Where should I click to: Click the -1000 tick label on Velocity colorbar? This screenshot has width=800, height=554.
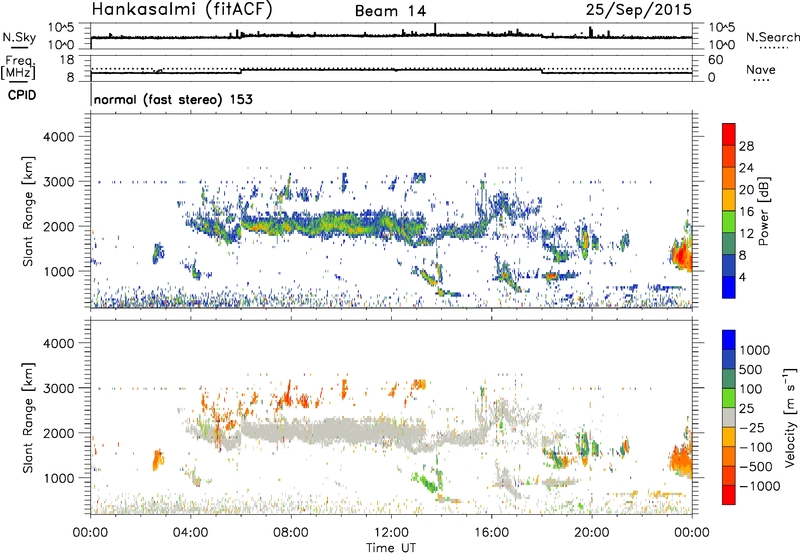[x=760, y=486]
